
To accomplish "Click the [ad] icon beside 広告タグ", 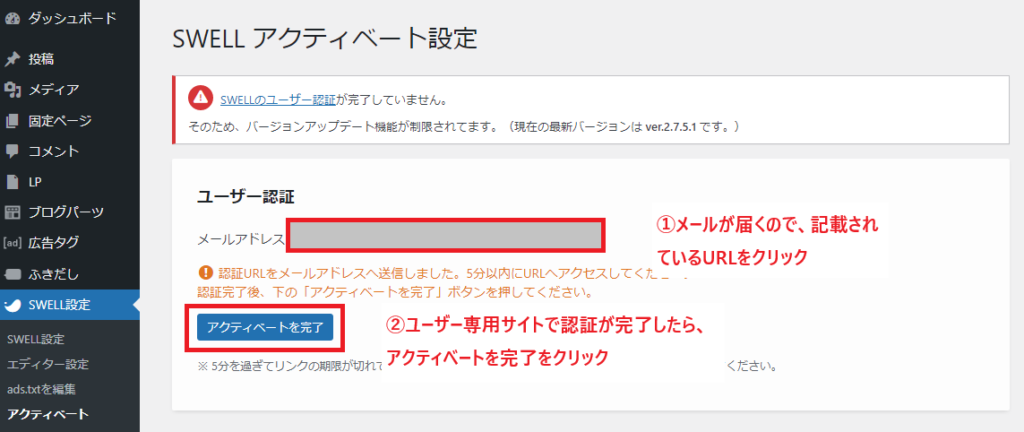I will [x=12, y=243].
